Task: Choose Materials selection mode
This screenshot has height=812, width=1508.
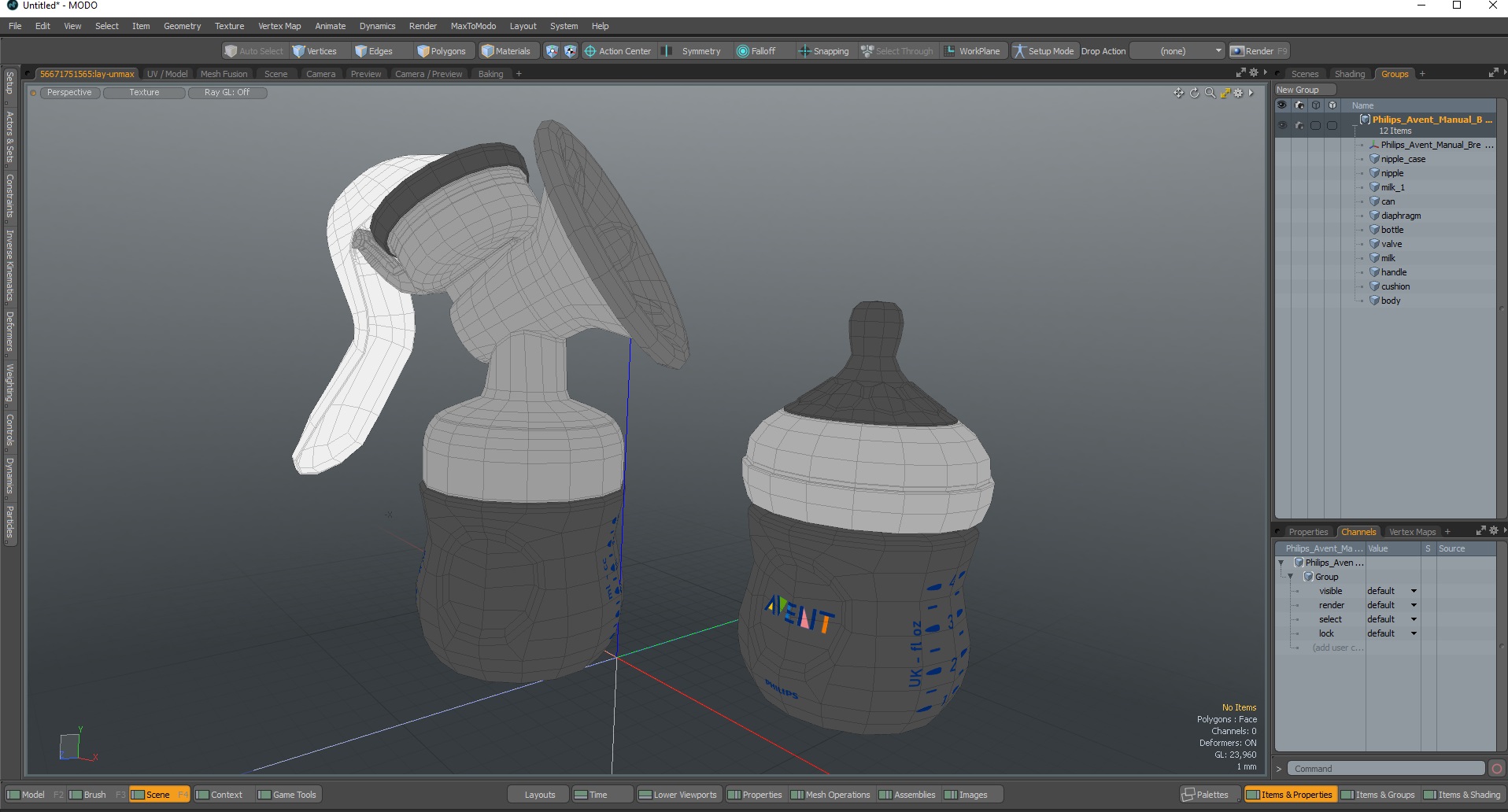Action: click(506, 51)
